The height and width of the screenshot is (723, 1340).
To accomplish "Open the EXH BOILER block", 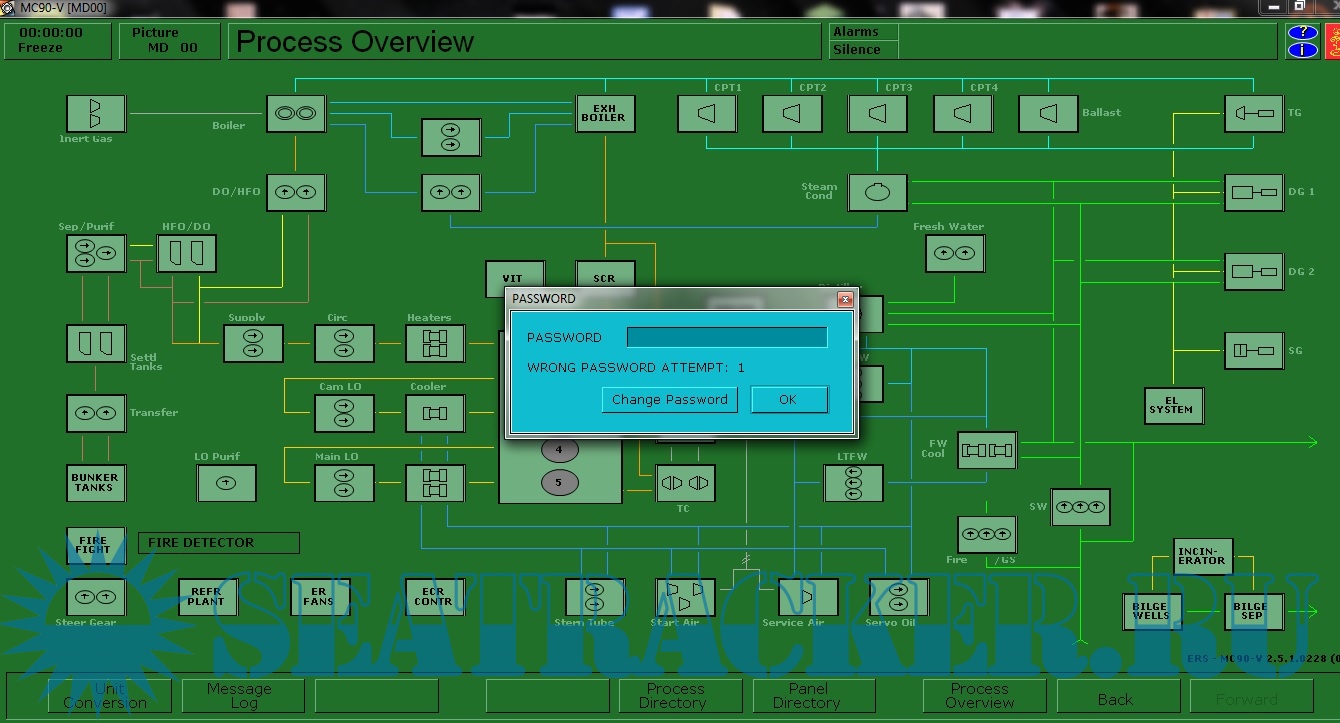I will 605,114.
